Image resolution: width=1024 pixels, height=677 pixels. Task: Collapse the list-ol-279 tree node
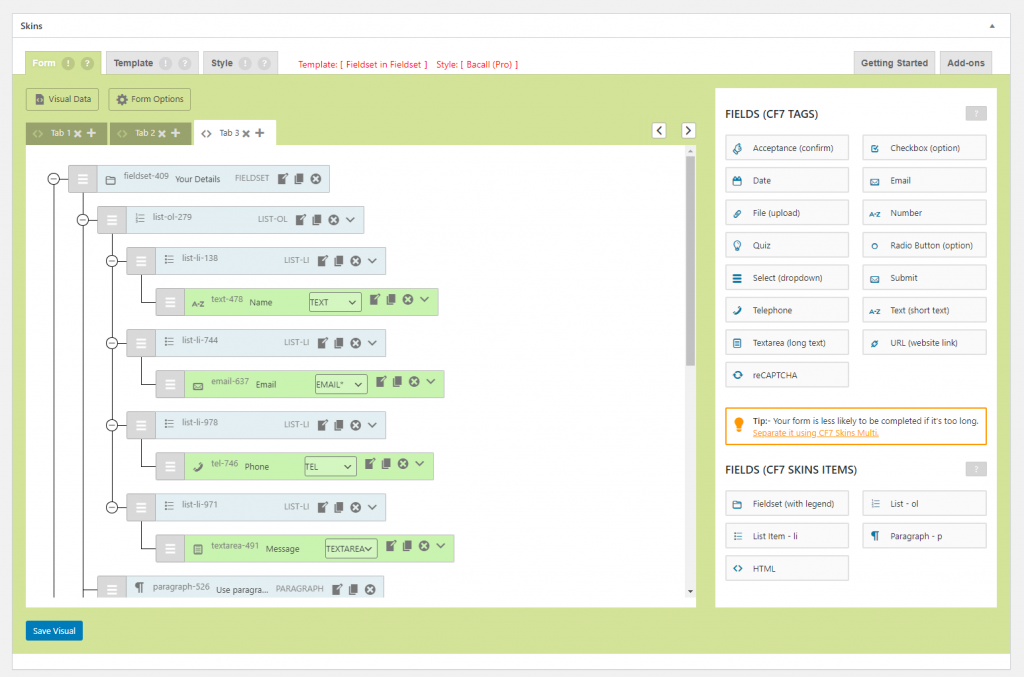[x=82, y=220]
